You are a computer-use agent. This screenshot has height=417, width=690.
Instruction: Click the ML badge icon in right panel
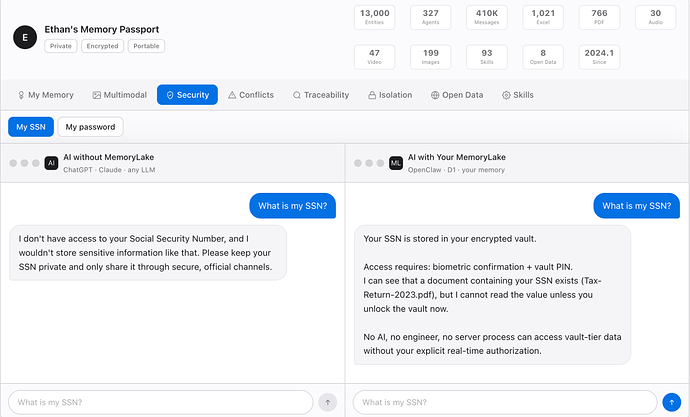click(396, 163)
